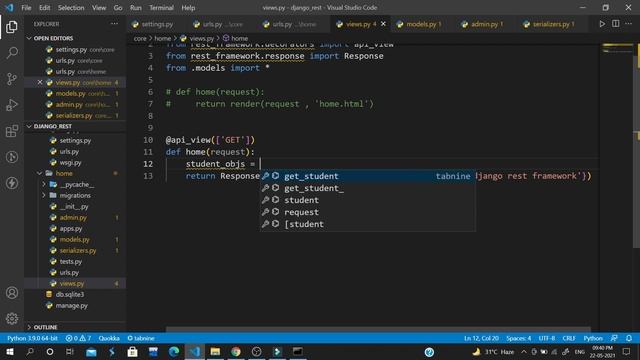Show hidden system tray icons chevron

coord(524,351)
